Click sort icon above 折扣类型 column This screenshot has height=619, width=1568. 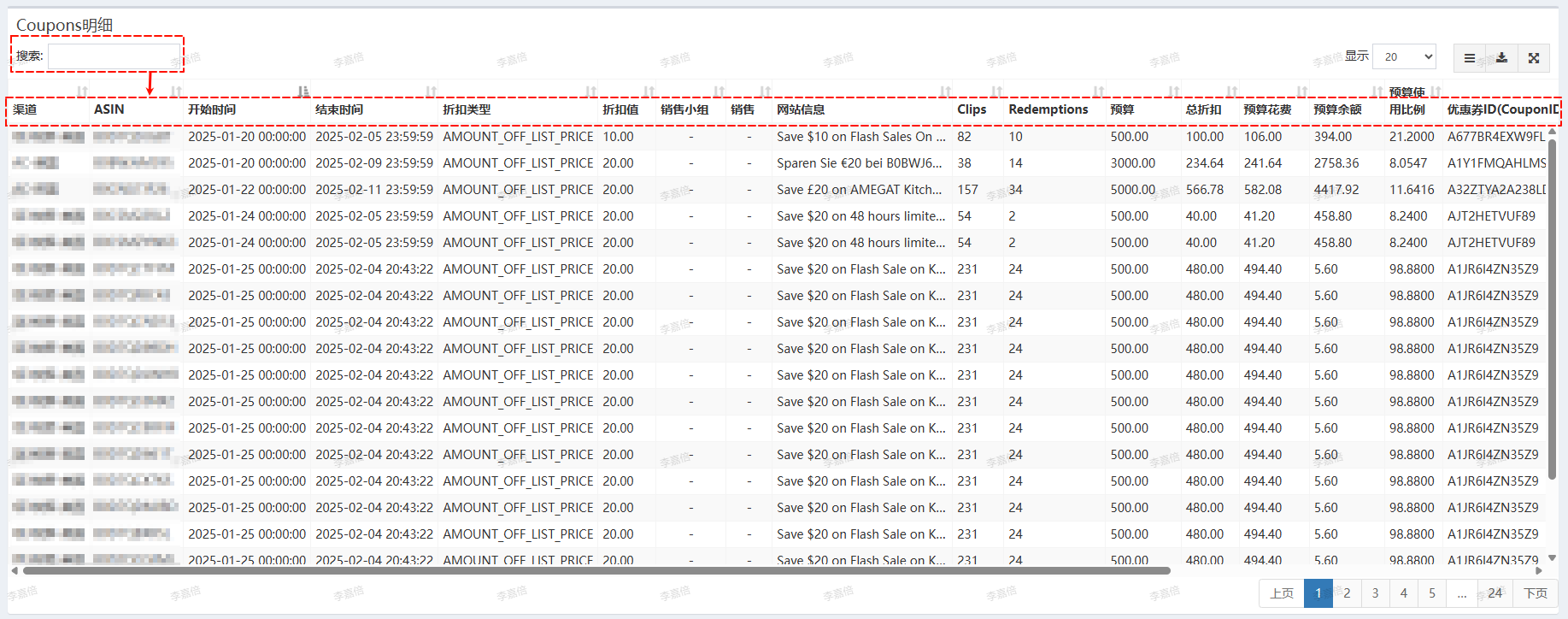(x=590, y=91)
